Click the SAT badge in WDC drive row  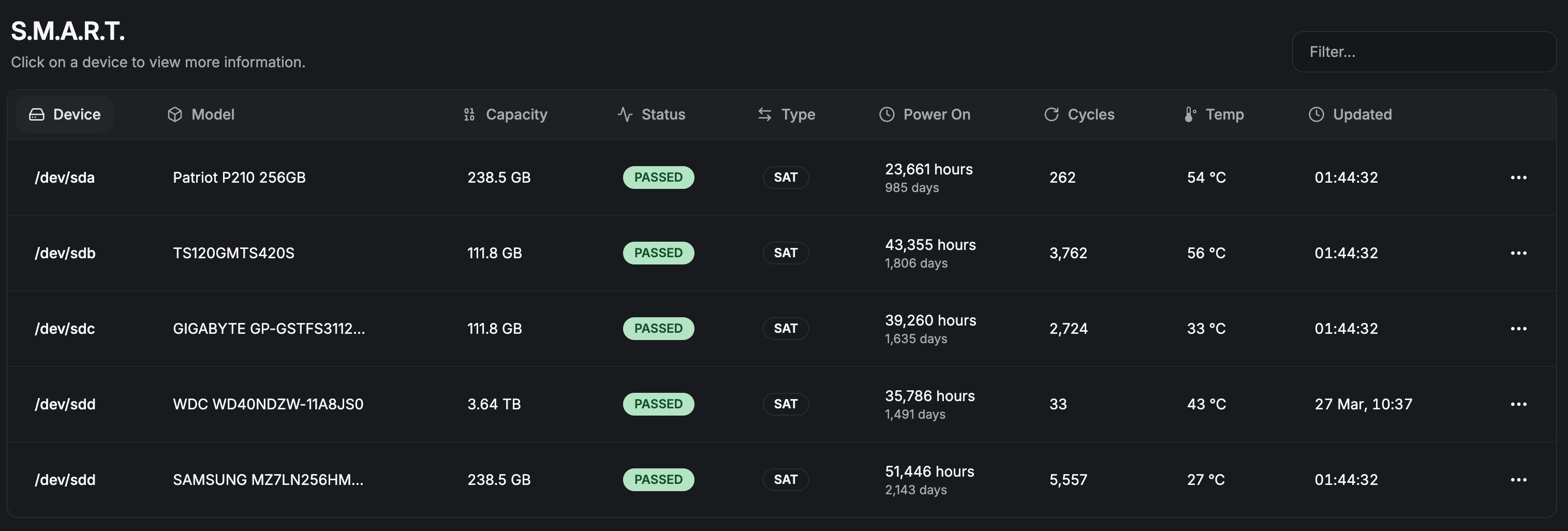tap(786, 404)
